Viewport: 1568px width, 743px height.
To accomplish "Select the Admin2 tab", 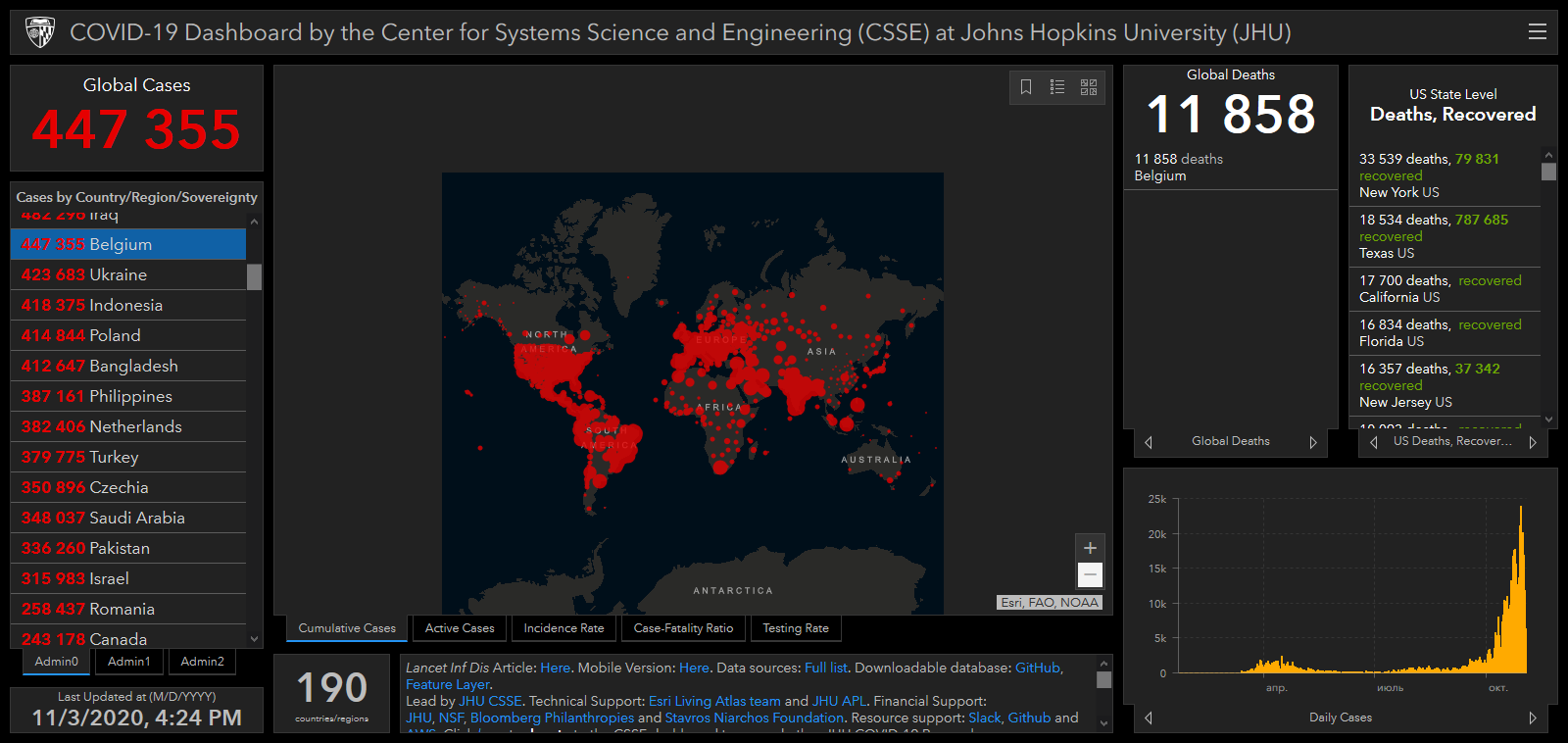I will pos(202,662).
